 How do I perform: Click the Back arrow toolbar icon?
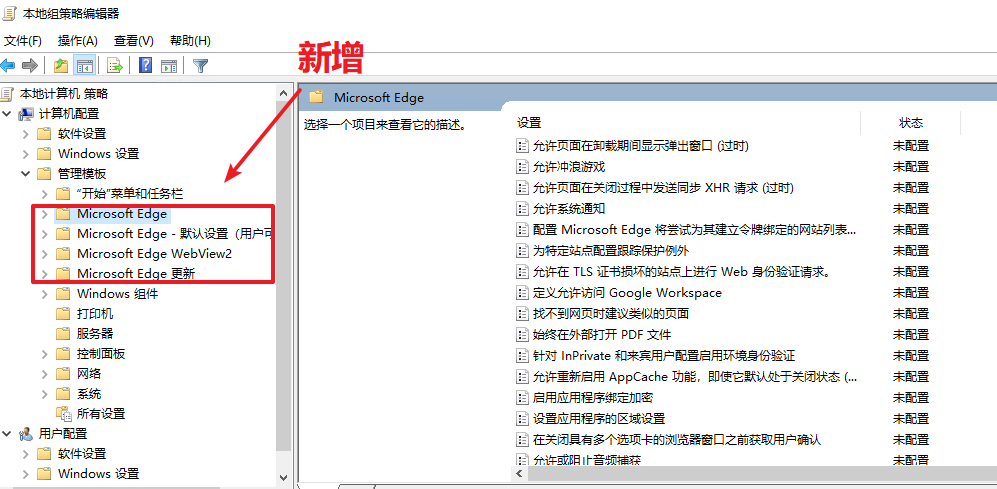tap(8, 65)
